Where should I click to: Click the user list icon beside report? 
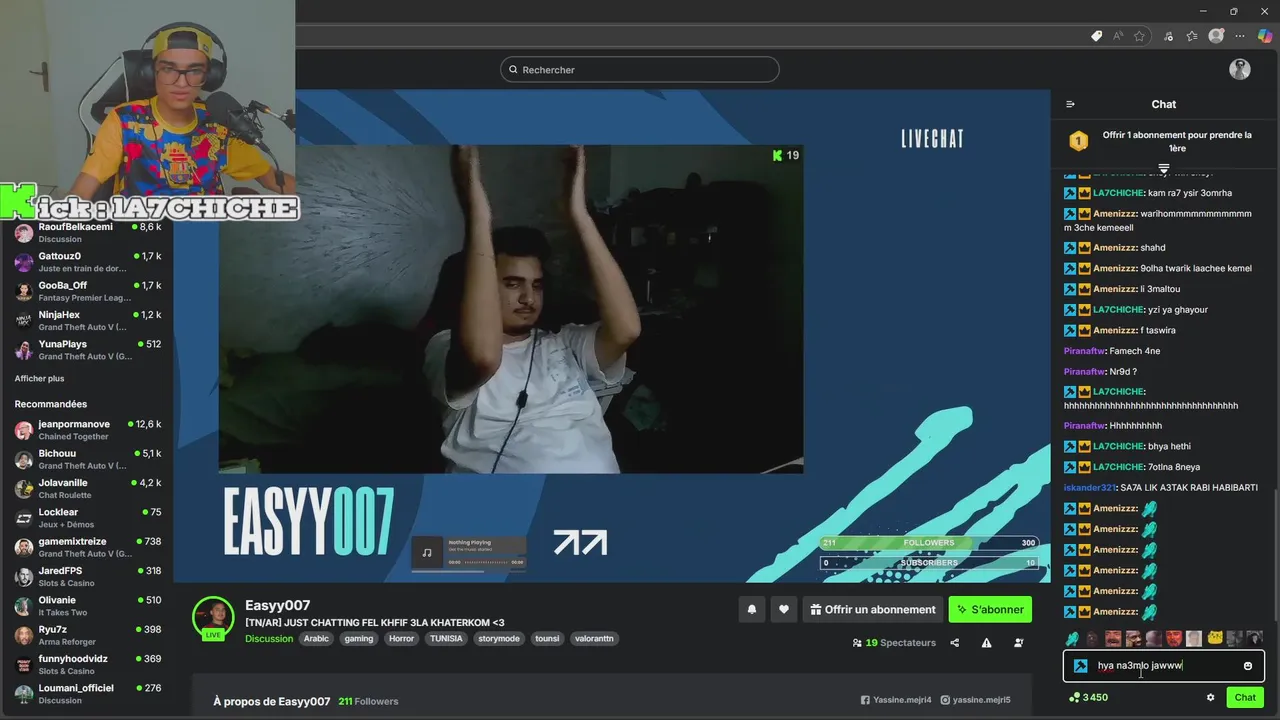tap(1019, 643)
